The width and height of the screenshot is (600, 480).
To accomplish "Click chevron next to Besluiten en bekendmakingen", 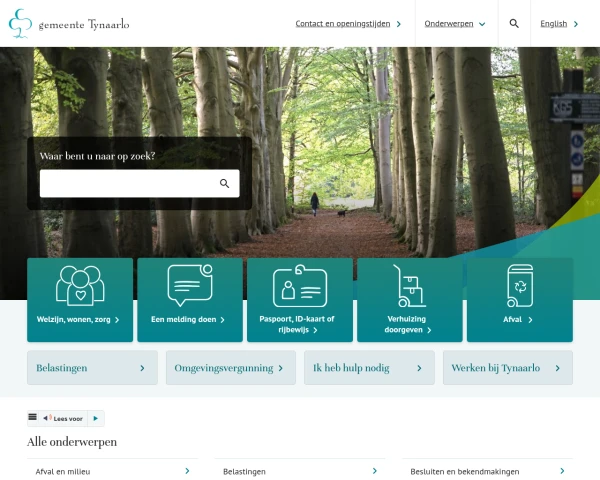I will tap(562, 471).
